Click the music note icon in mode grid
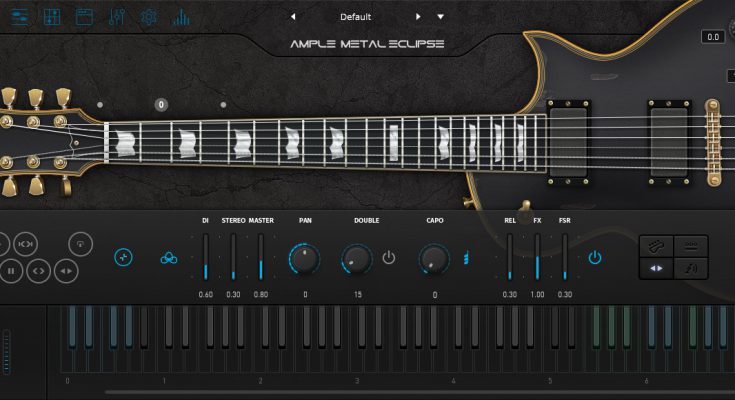 [x=691, y=268]
